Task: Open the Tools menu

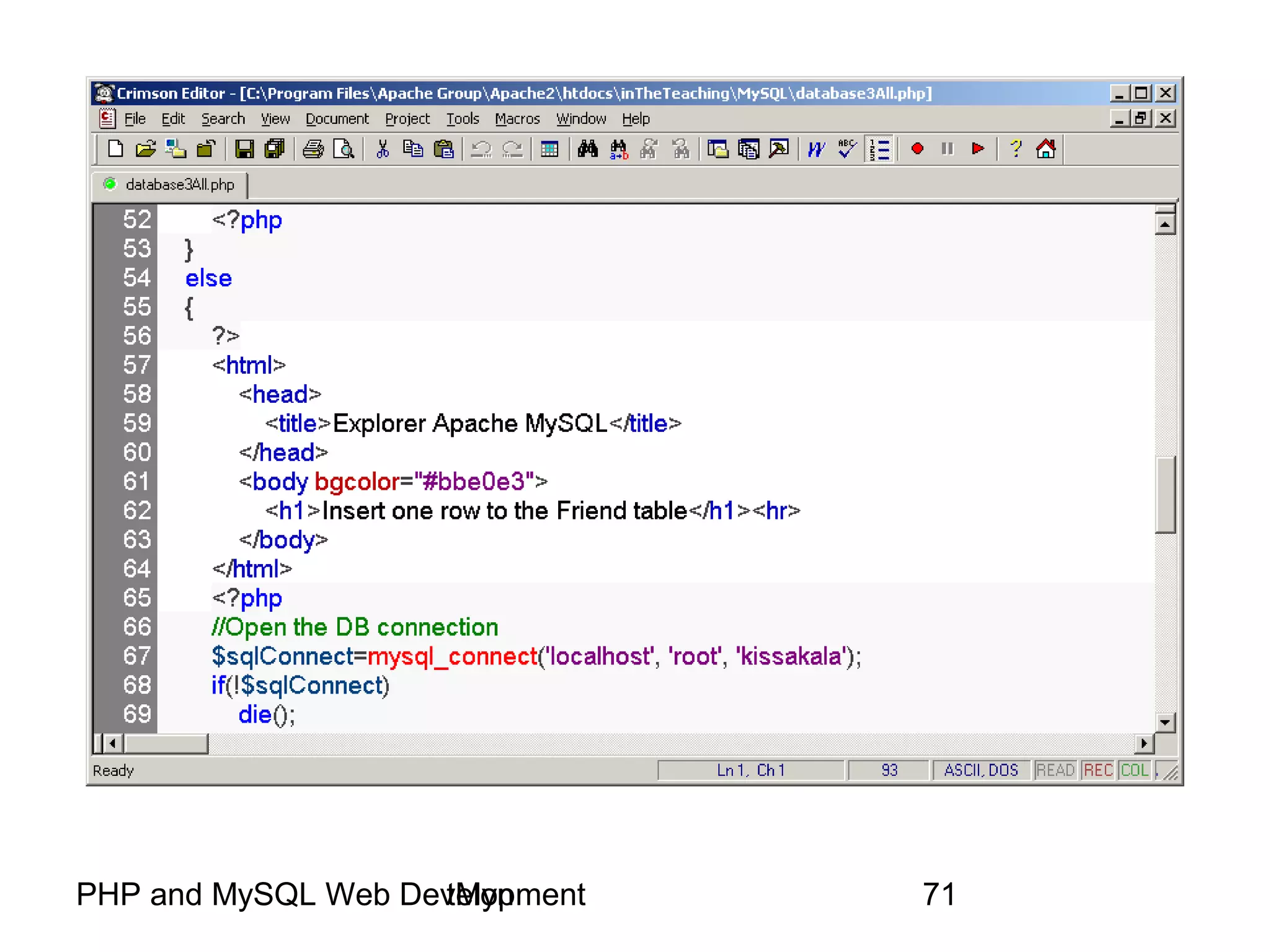Action: click(x=463, y=119)
